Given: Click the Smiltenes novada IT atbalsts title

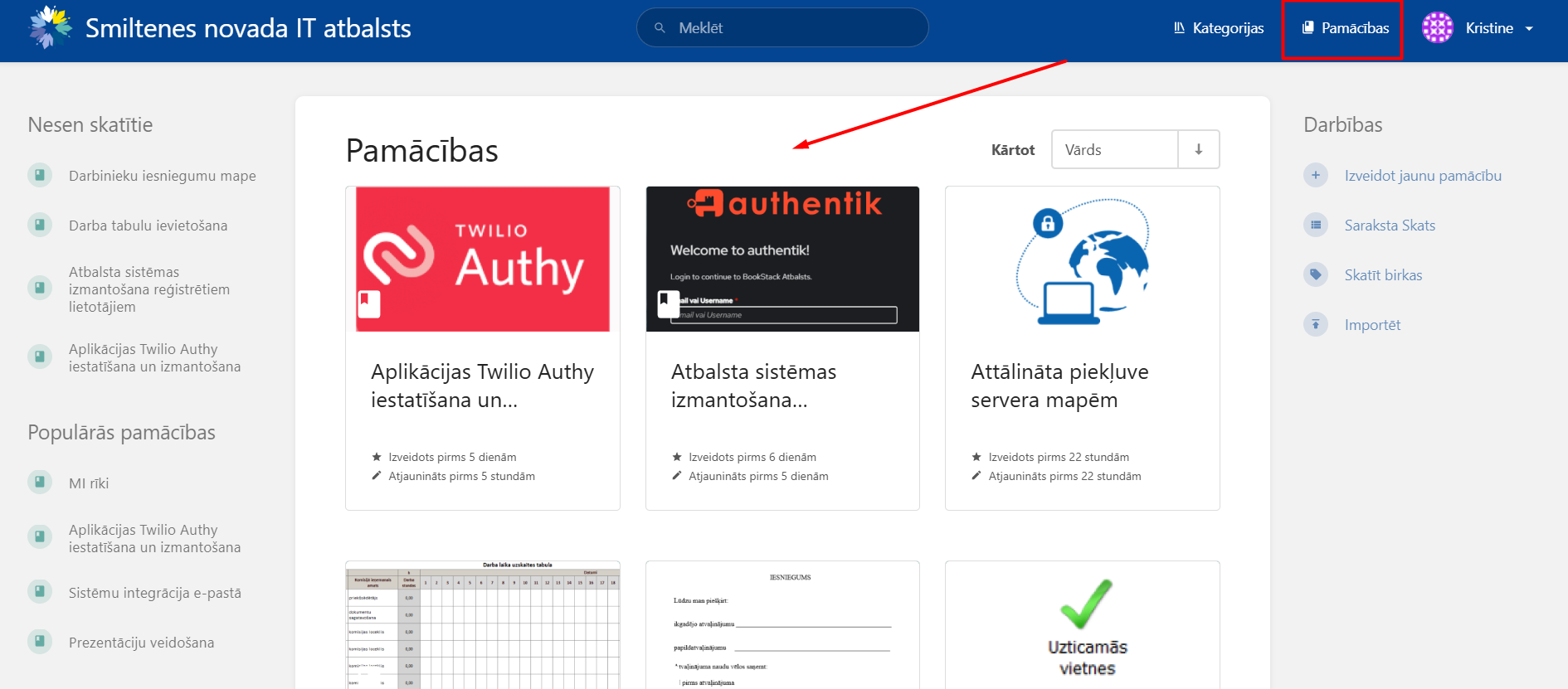Looking at the screenshot, I should (248, 28).
